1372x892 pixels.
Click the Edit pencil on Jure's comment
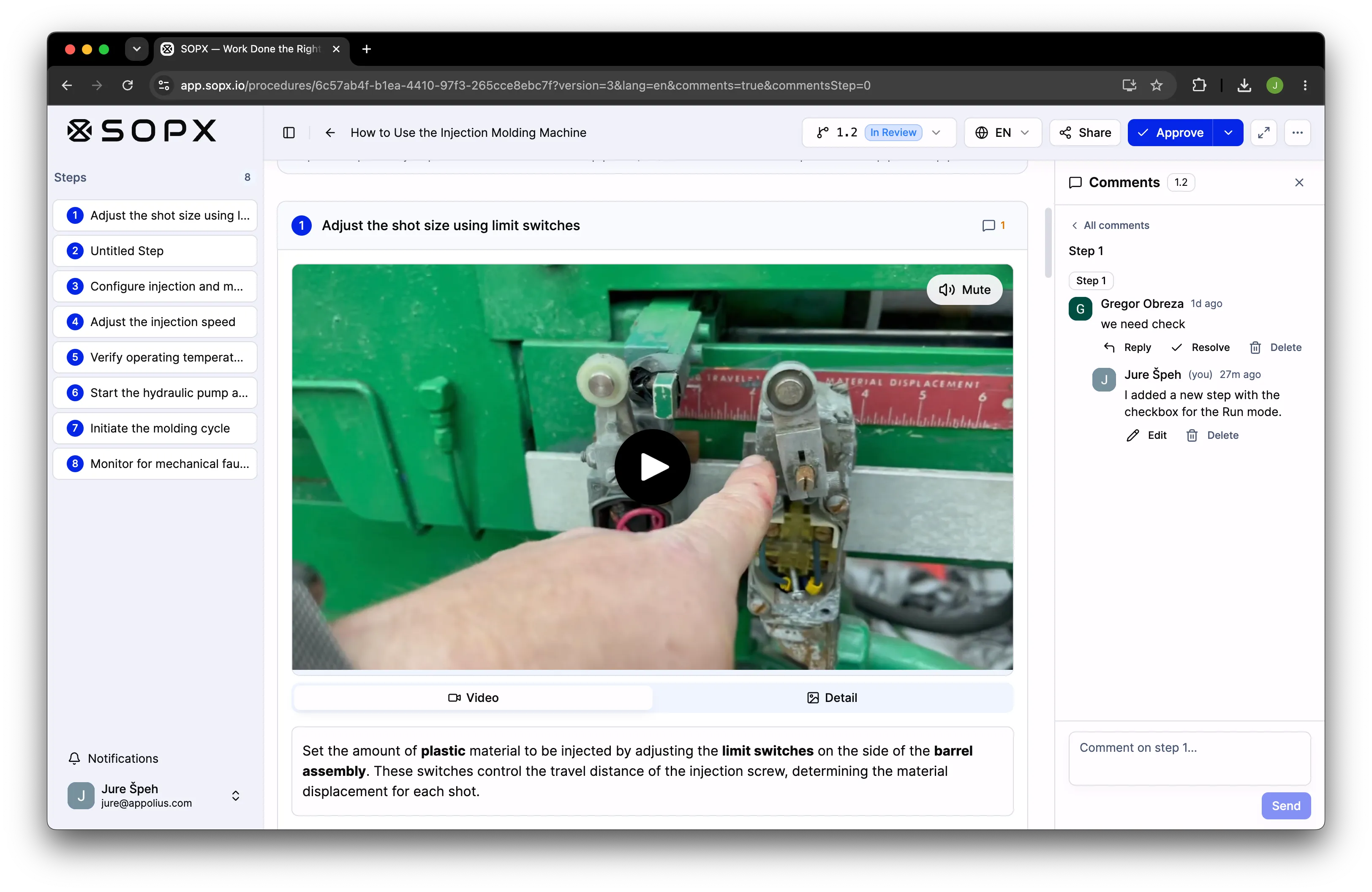pyautogui.click(x=1146, y=435)
